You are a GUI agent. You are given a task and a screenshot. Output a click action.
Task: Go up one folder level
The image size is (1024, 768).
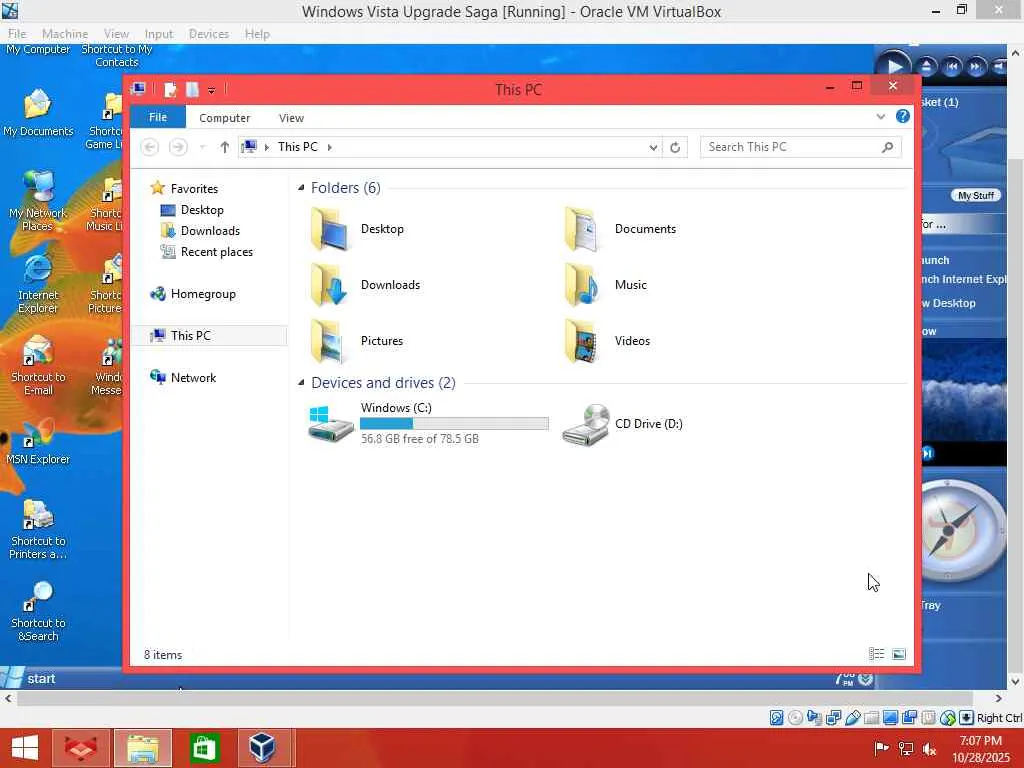(225, 148)
